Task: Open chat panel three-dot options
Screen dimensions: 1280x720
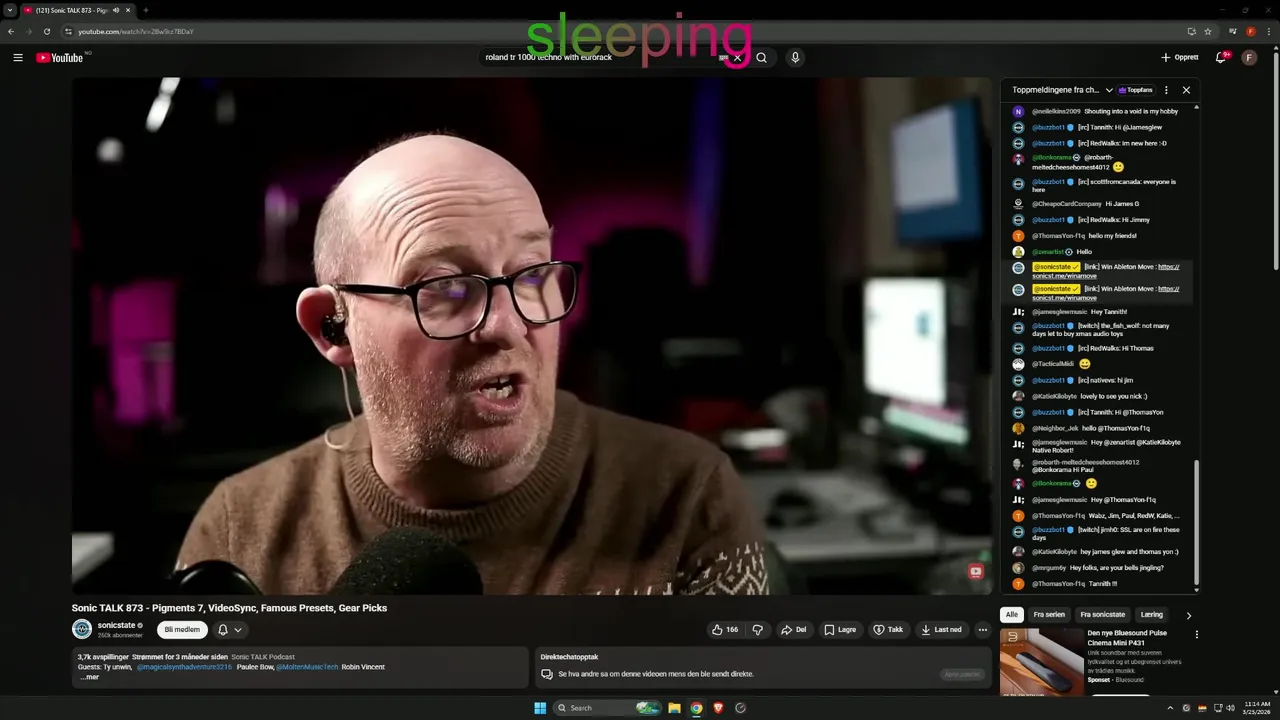Action: point(1166,90)
